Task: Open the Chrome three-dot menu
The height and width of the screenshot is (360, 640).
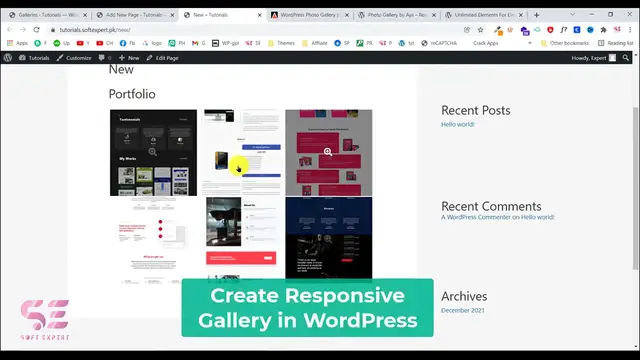Action: [x=630, y=30]
